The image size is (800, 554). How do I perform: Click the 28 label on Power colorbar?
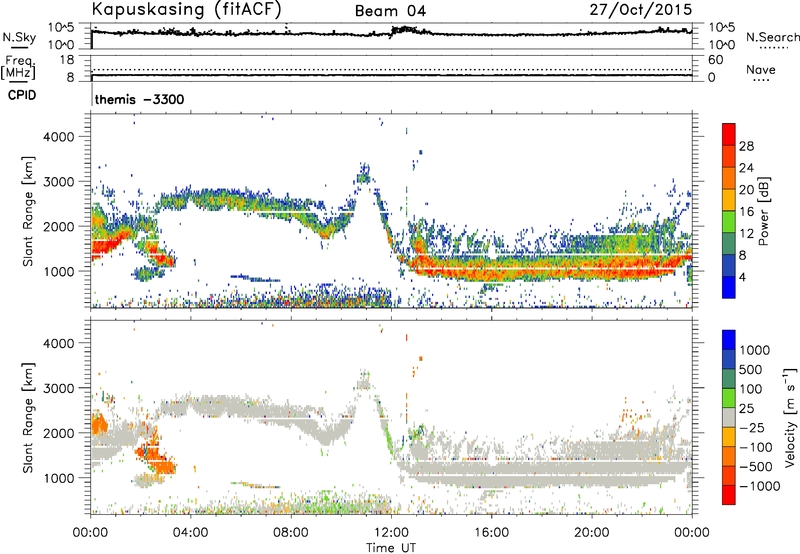tap(746, 146)
